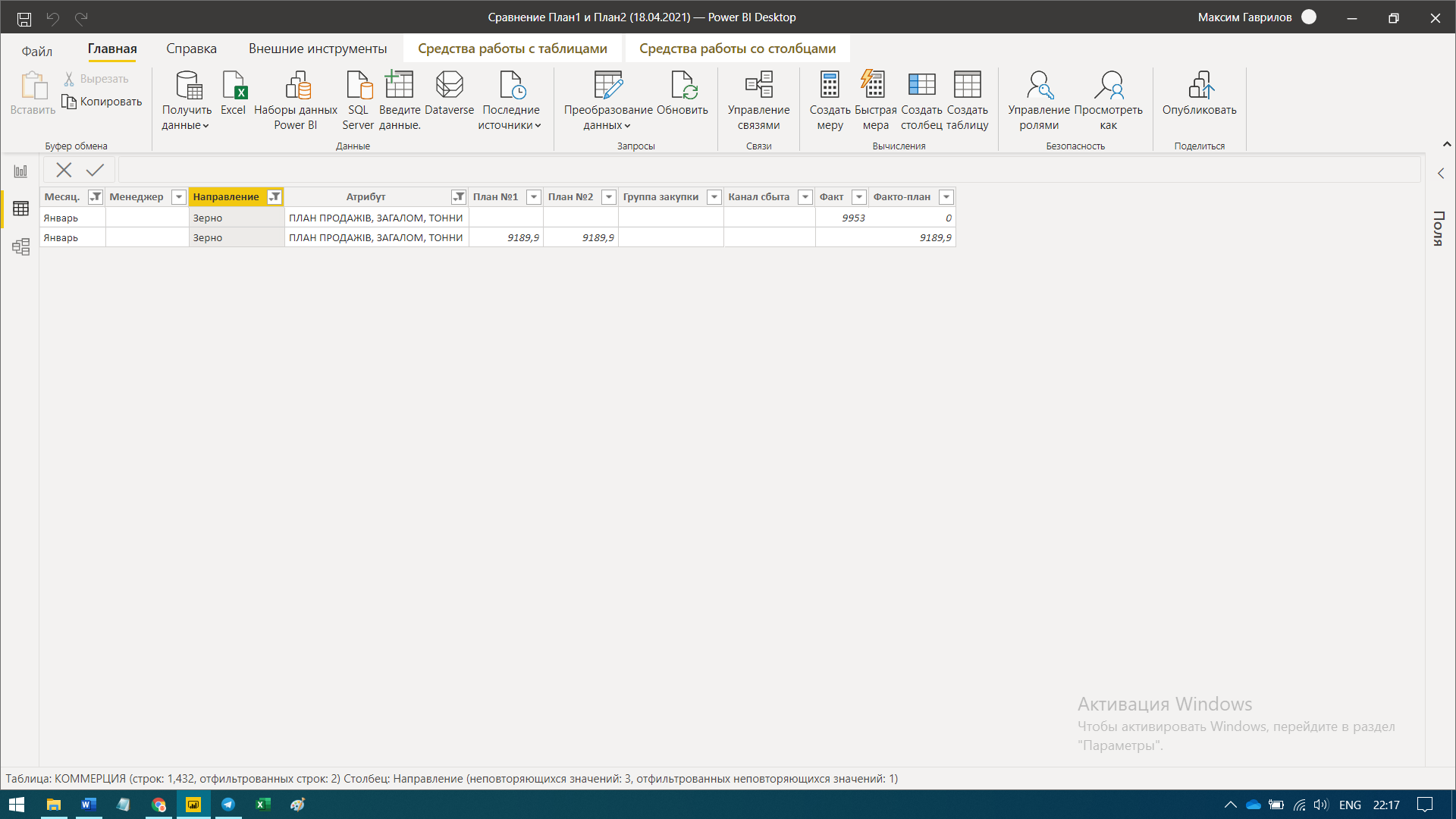
Task: Open Telegram from the taskbar
Action: click(x=228, y=805)
